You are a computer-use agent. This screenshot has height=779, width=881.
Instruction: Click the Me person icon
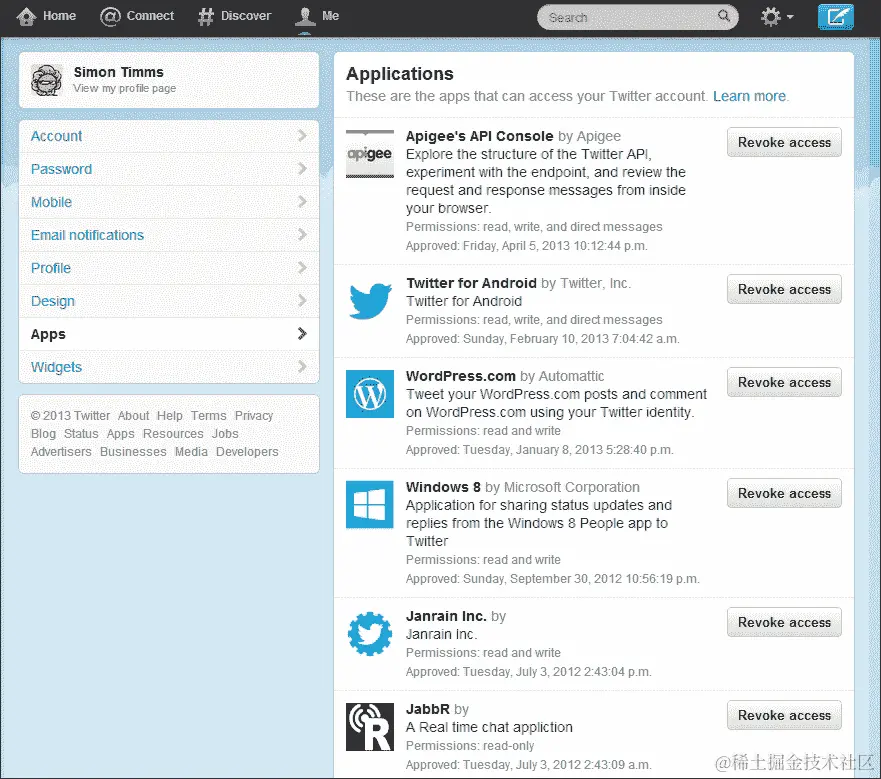pos(305,16)
